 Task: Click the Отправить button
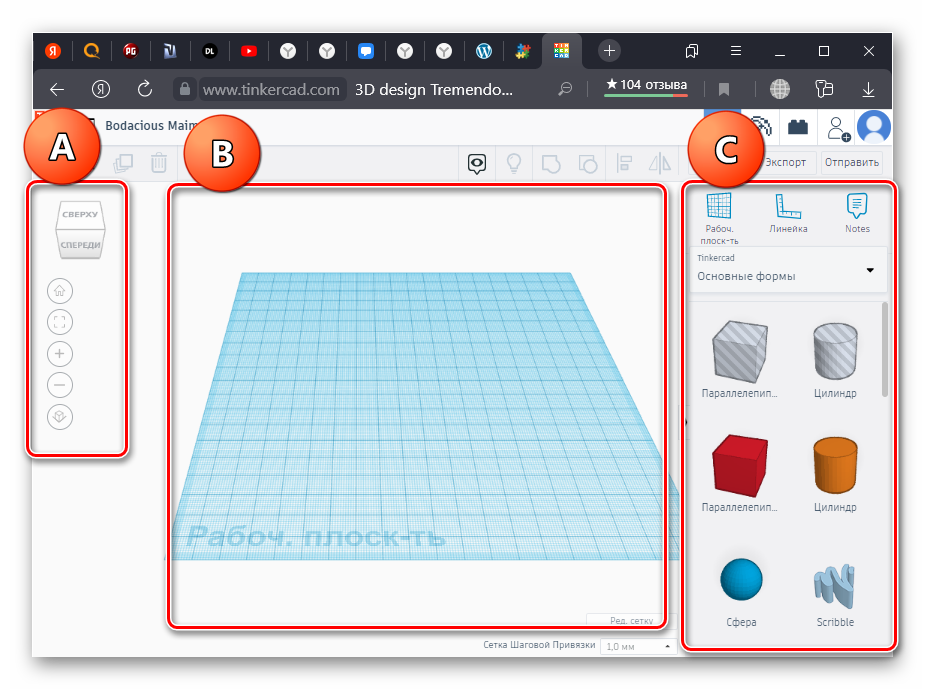[851, 162]
